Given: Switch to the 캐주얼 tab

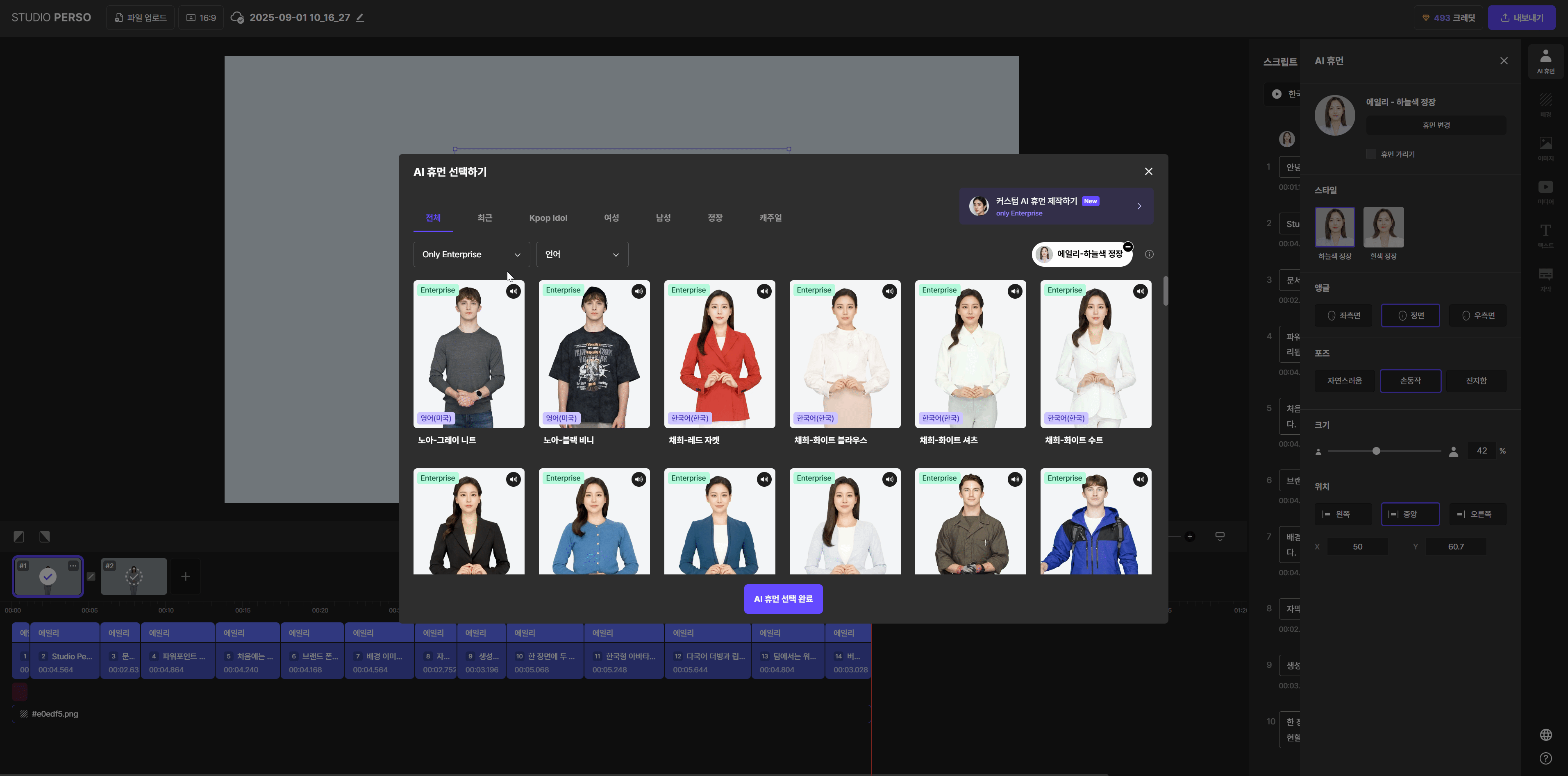Looking at the screenshot, I should tap(770, 218).
